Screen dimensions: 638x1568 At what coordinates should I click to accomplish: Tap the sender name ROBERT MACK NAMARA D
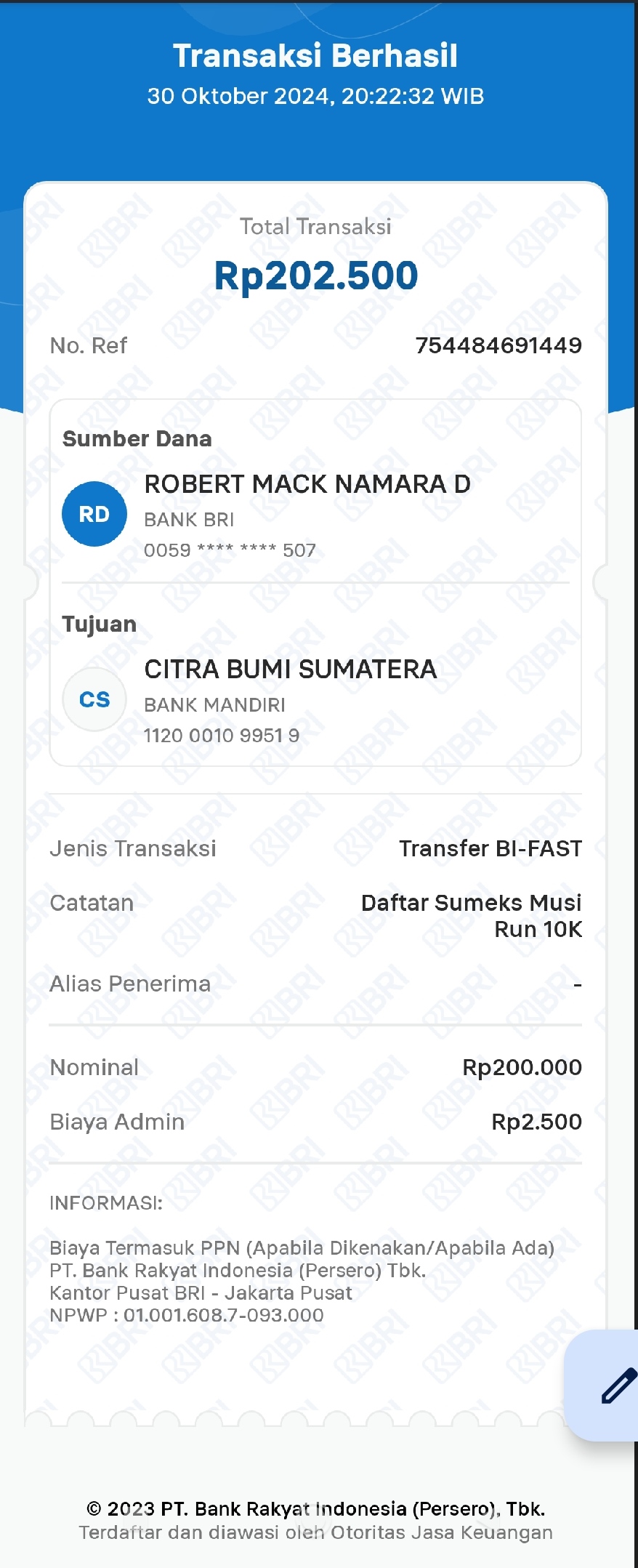click(x=307, y=484)
